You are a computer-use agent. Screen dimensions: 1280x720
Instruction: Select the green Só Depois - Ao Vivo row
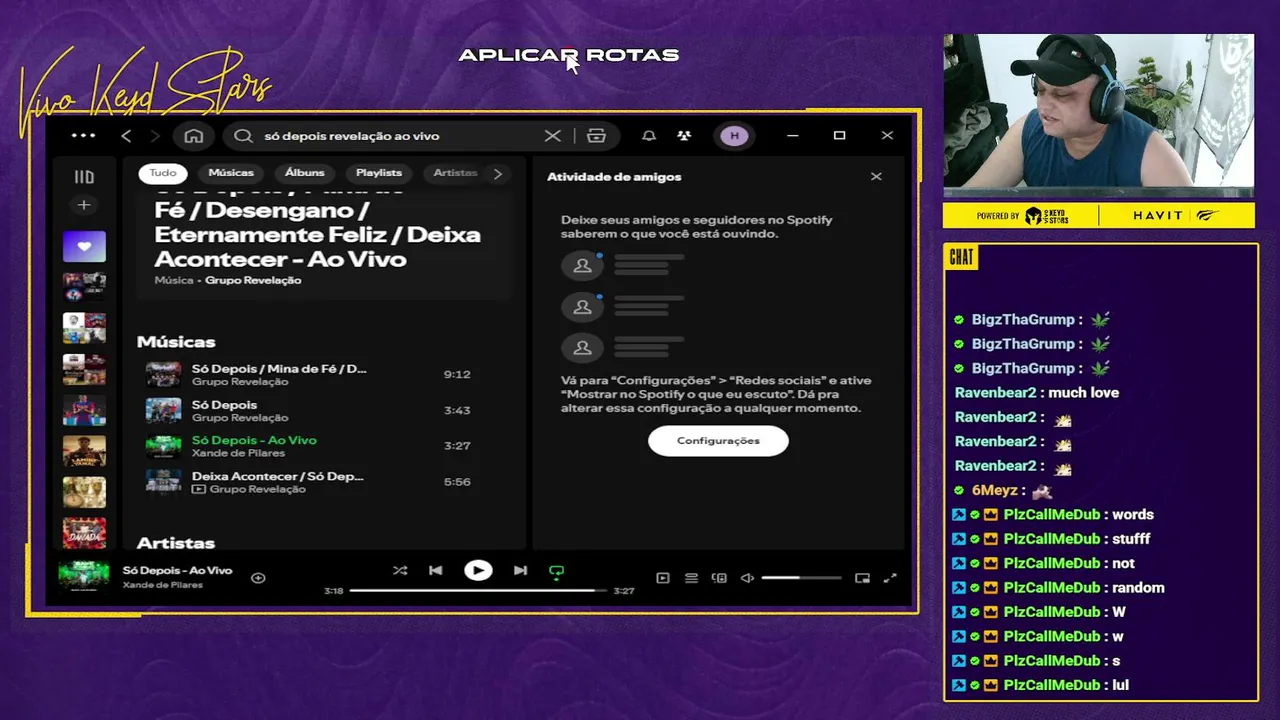[x=310, y=446]
